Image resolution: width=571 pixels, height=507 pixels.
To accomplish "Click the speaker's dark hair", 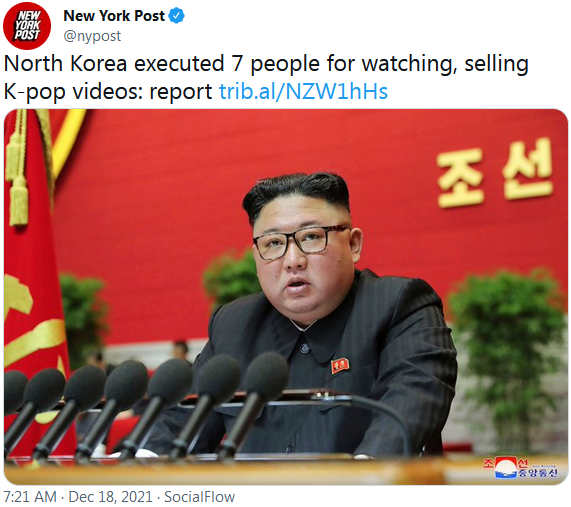I will [298, 194].
